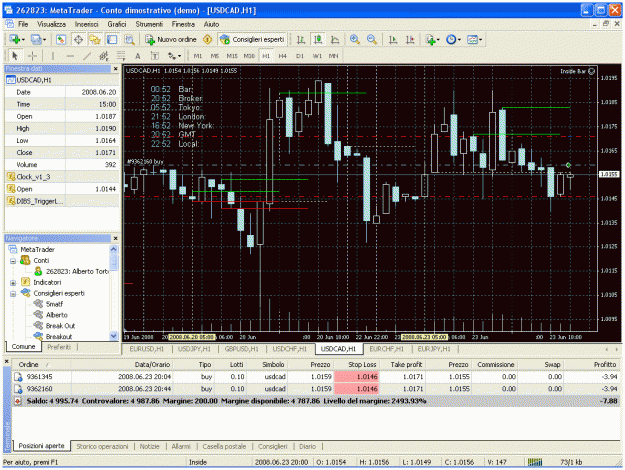Switch chart to line chart style

tap(335, 39)
